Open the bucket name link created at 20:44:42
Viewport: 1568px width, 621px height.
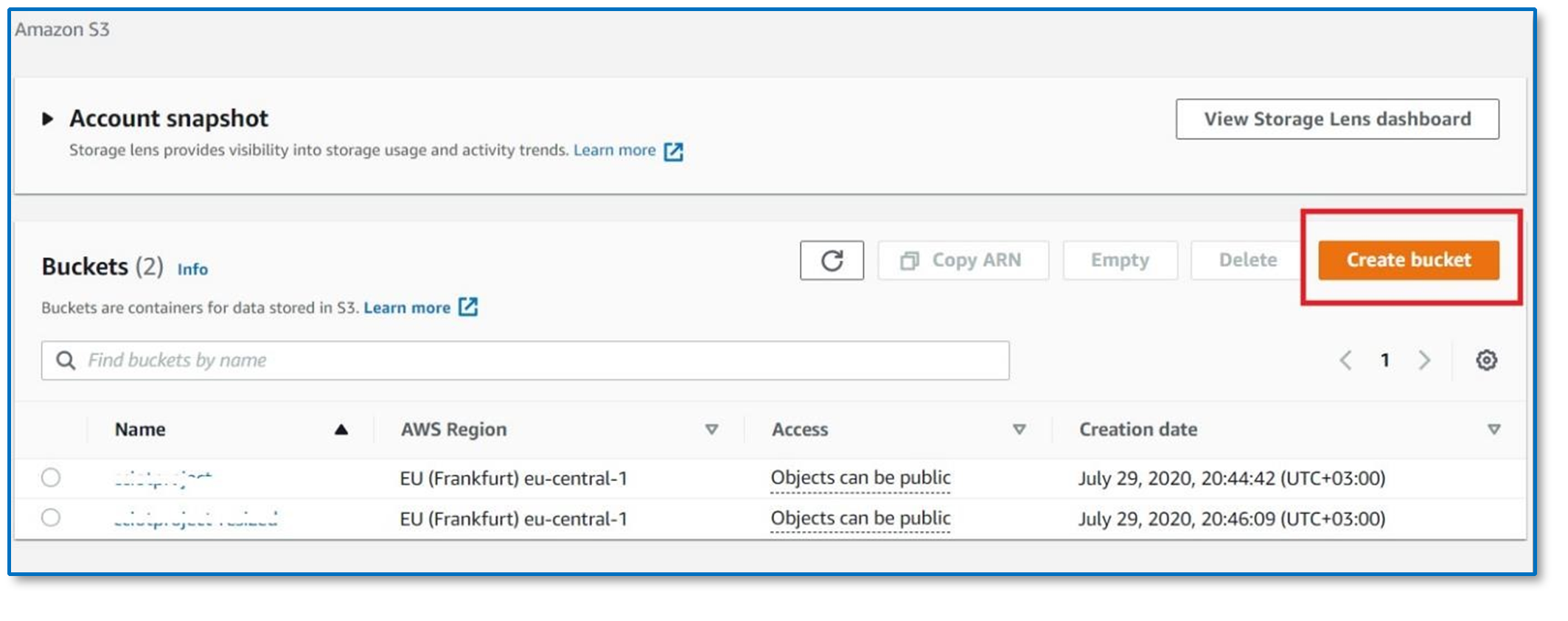[164, 479]
